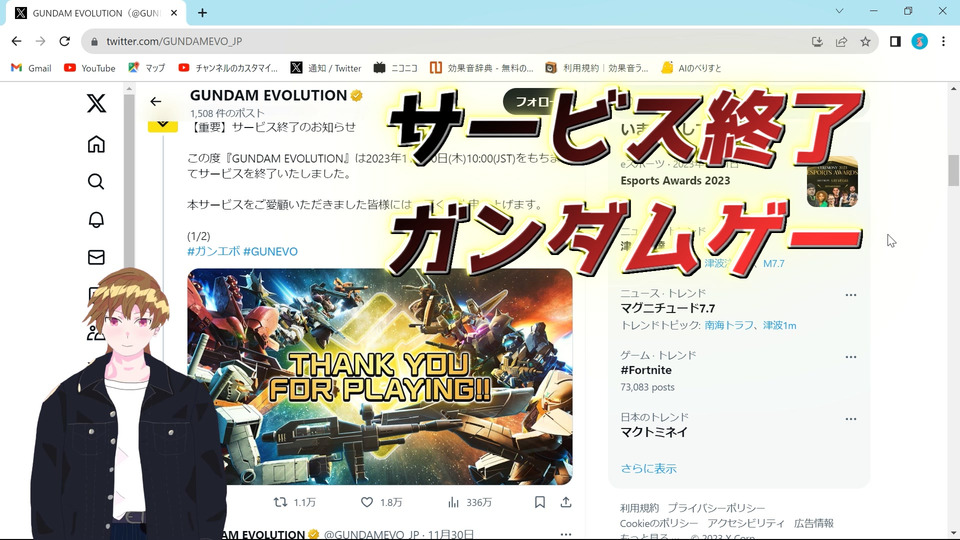The height and width of the screenshot is (540, 960).
Task: Go back with the profile arrow
Action: pos(156,101)
